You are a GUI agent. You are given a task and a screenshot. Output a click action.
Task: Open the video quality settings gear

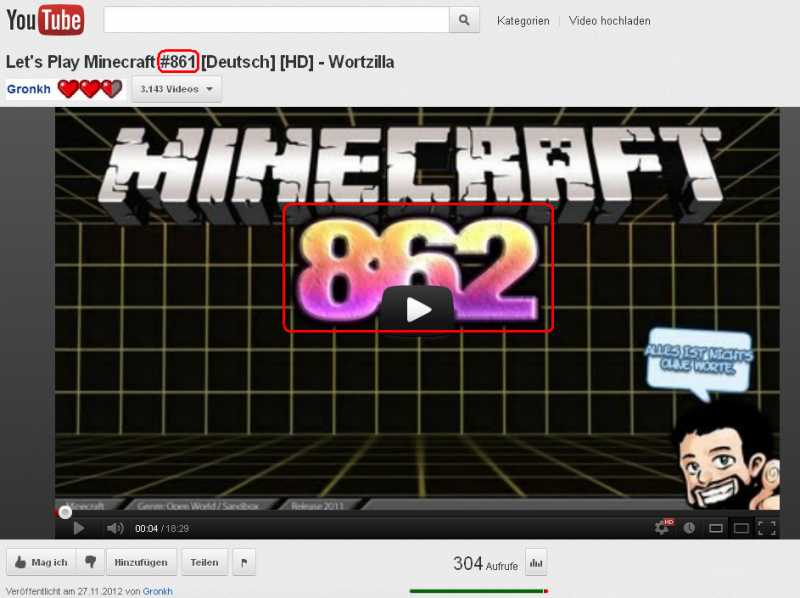(x=662, y=527)
